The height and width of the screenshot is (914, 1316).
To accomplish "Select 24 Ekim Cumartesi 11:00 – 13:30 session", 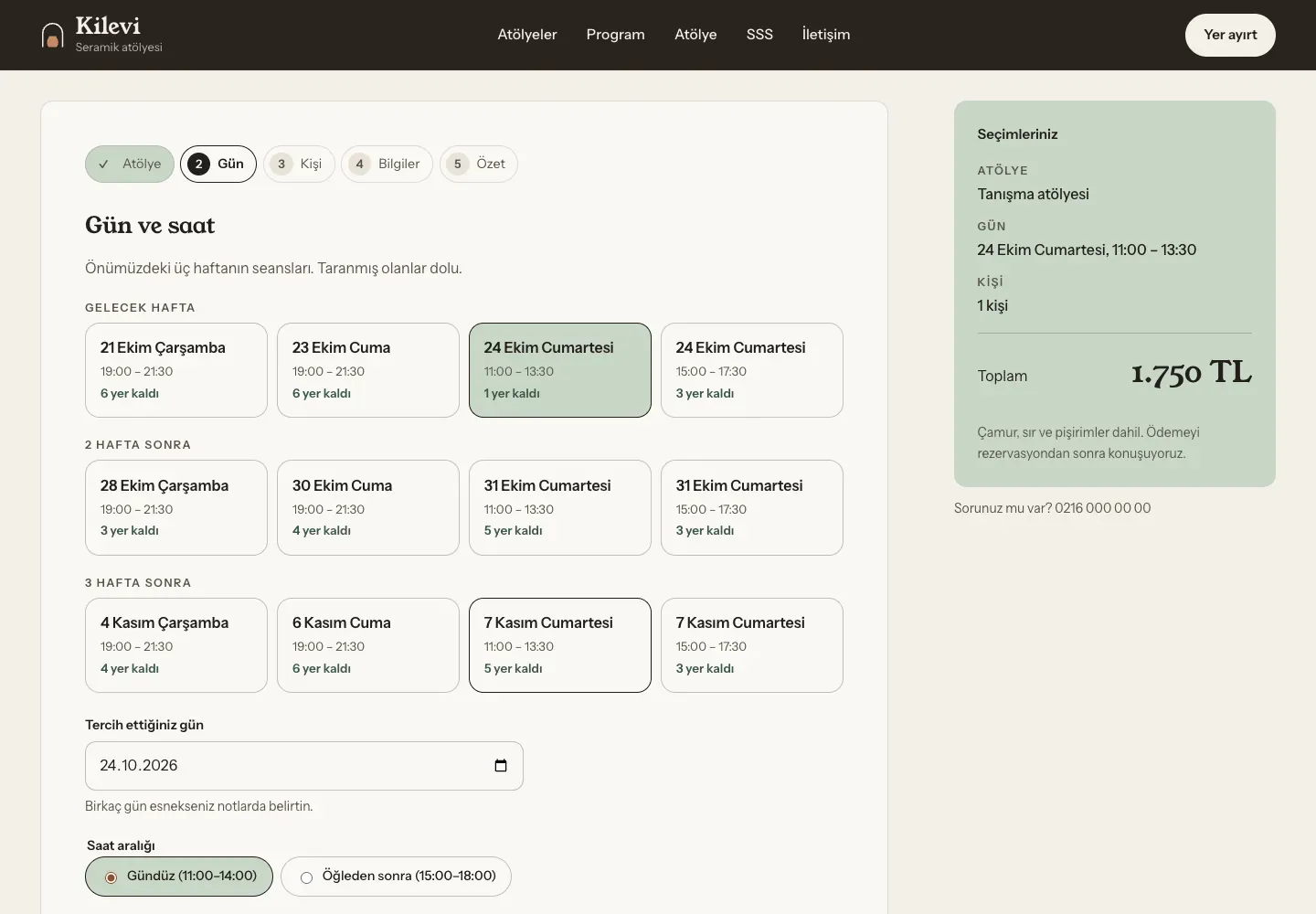I will click(x=560, y=370).
